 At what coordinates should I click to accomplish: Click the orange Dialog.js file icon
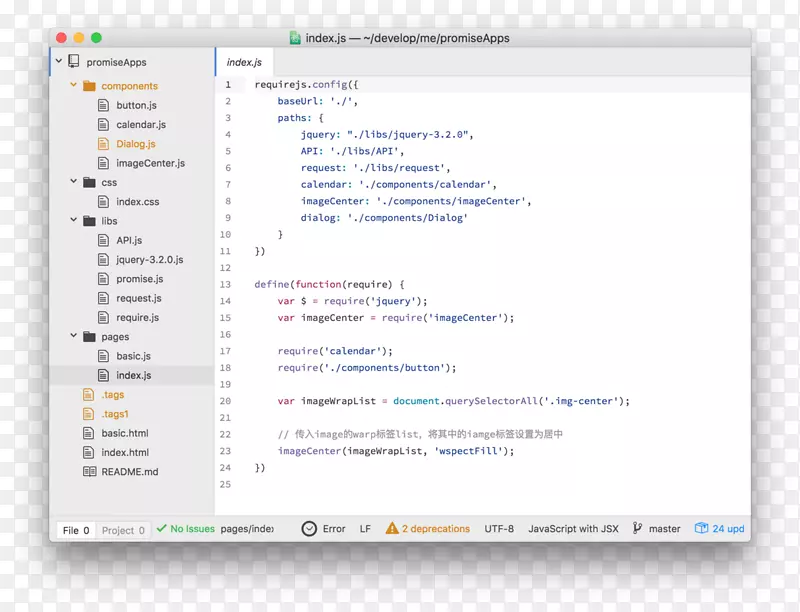click(x=105, y=143)
